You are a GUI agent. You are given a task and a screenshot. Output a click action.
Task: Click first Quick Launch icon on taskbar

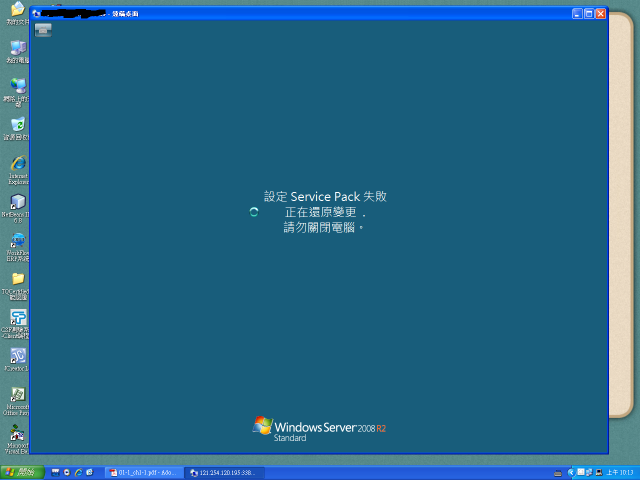(56, 473)
